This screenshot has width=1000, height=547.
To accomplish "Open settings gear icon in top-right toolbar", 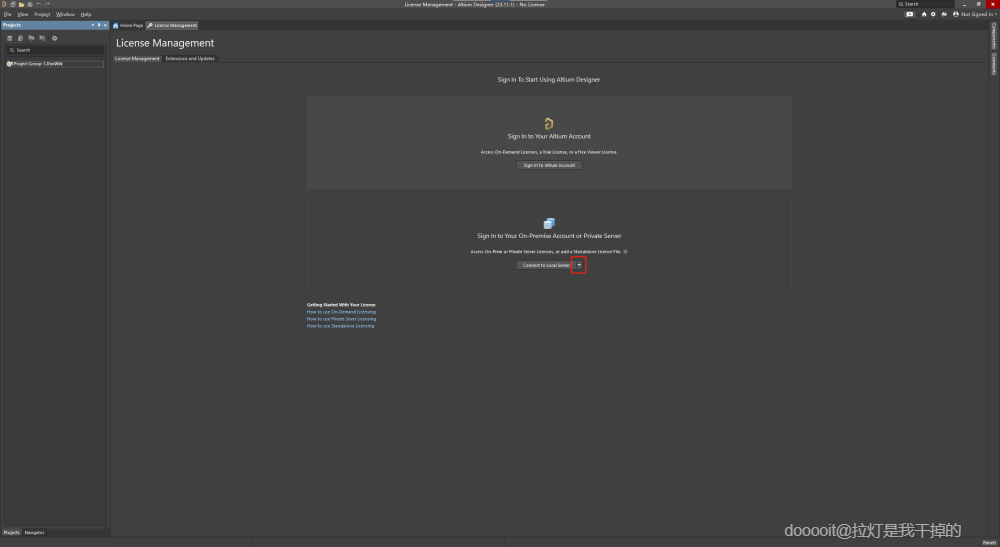I will coord(933,14).
